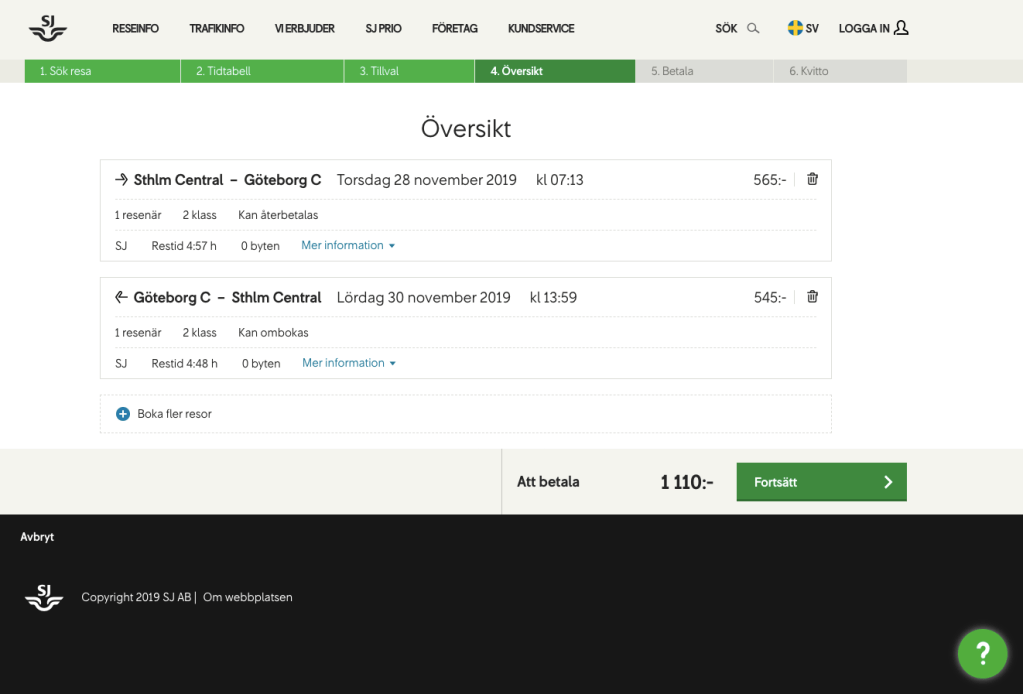This screenshot has width=1023, height=694.
Task: Remove the Göteborg C – Sthlm Central trip
Action: coord(812,297)
